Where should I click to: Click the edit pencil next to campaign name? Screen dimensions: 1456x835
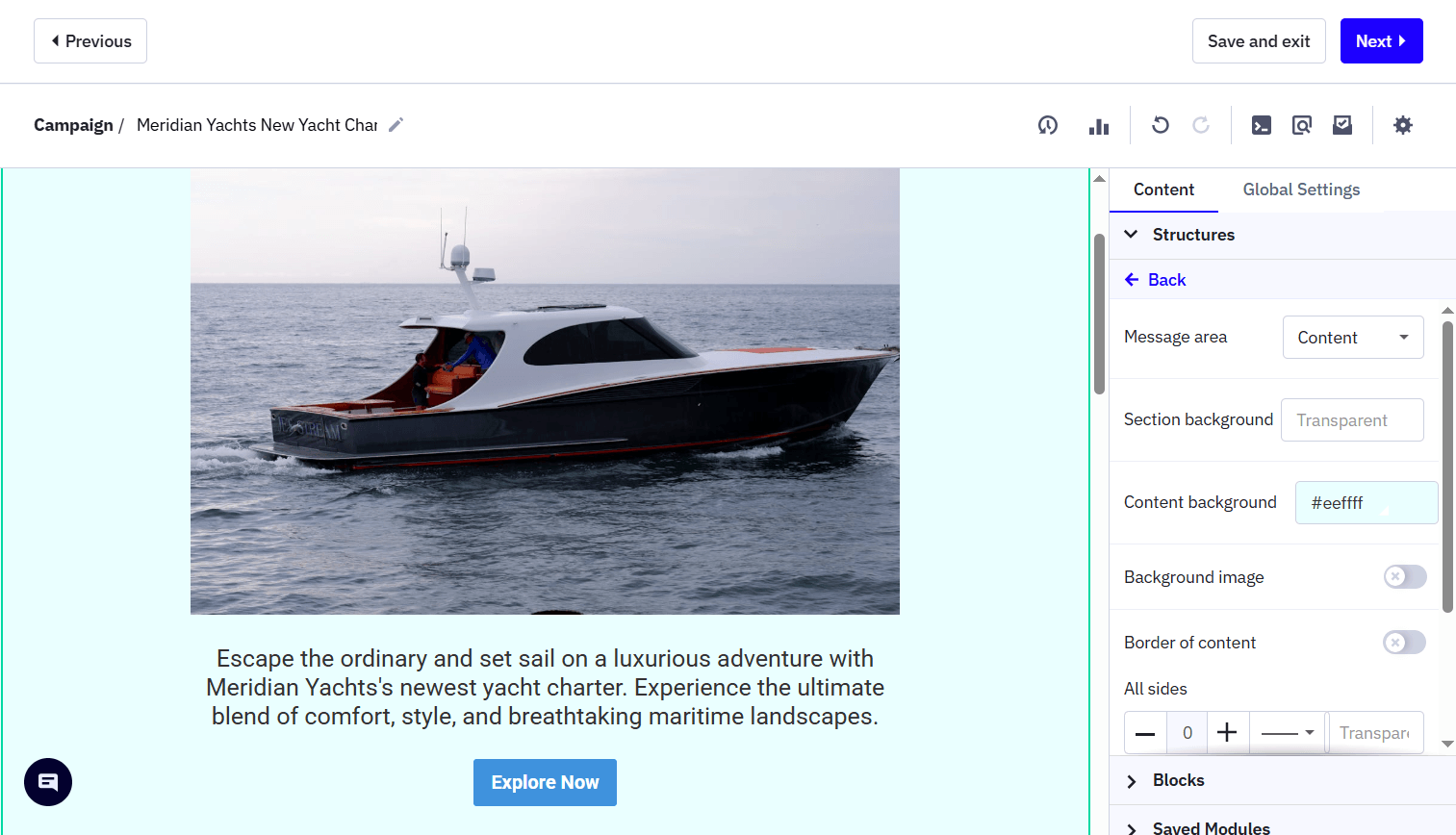coord(396,124)
